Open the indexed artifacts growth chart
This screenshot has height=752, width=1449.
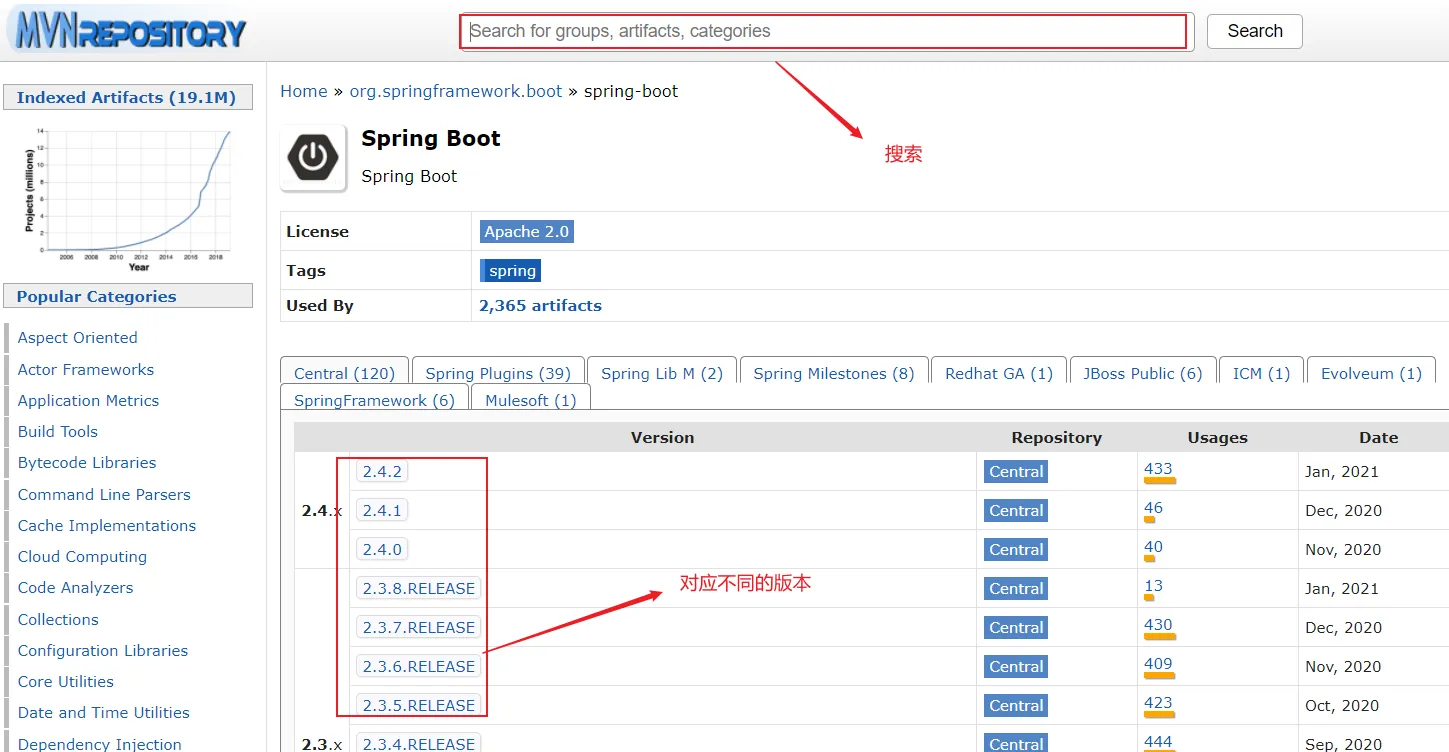[x=128, y=197]
